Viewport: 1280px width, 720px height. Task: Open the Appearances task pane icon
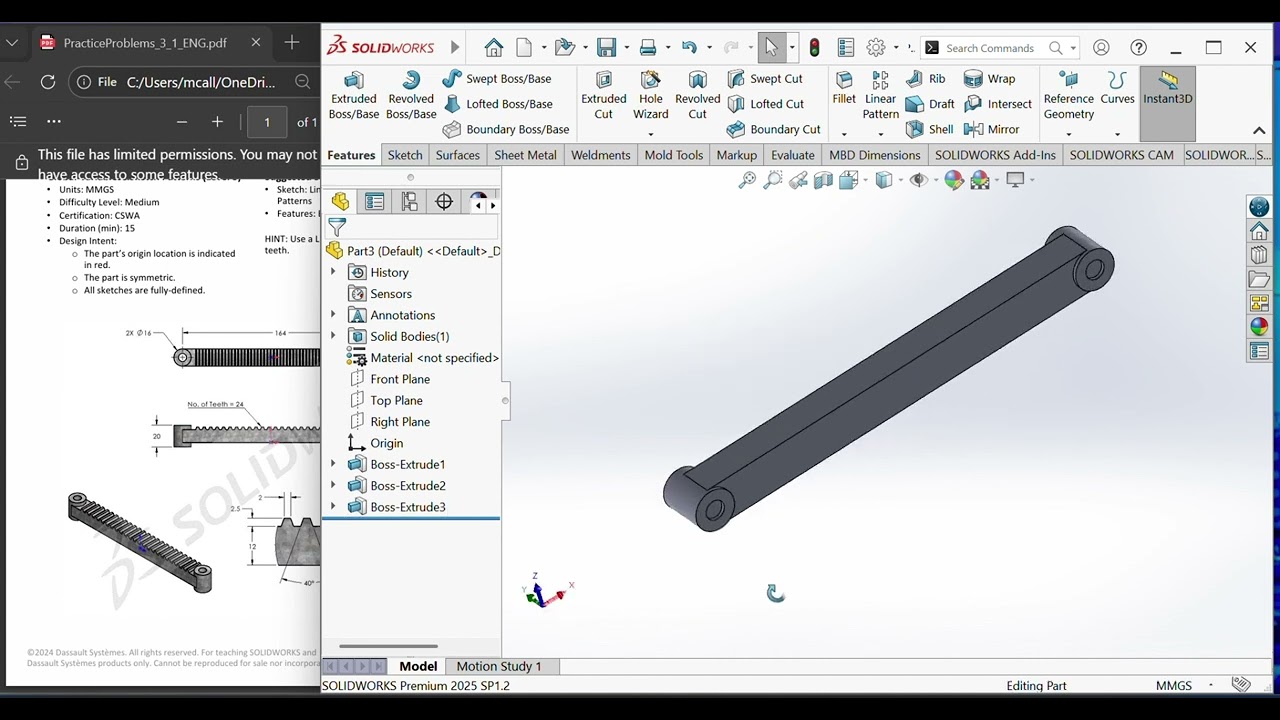click(x=1259, y=327)
